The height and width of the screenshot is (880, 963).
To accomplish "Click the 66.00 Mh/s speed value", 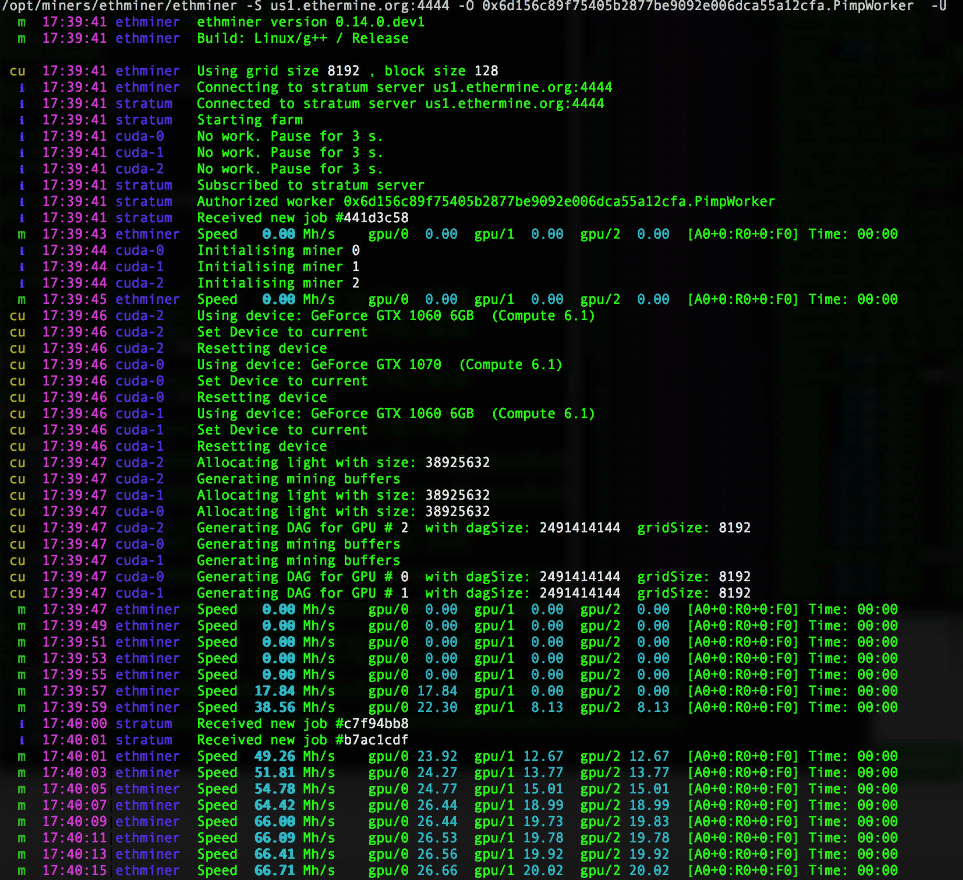I will (275, 822).
